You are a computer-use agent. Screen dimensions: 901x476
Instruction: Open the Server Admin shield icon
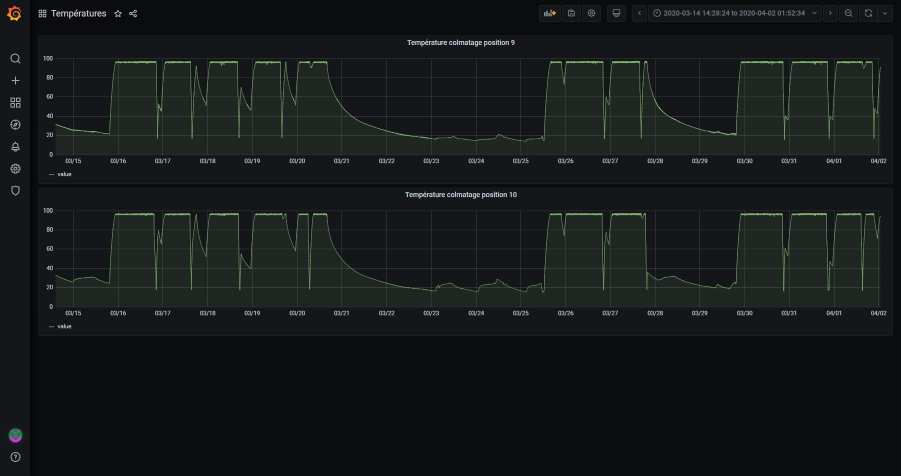coord(16,191)
